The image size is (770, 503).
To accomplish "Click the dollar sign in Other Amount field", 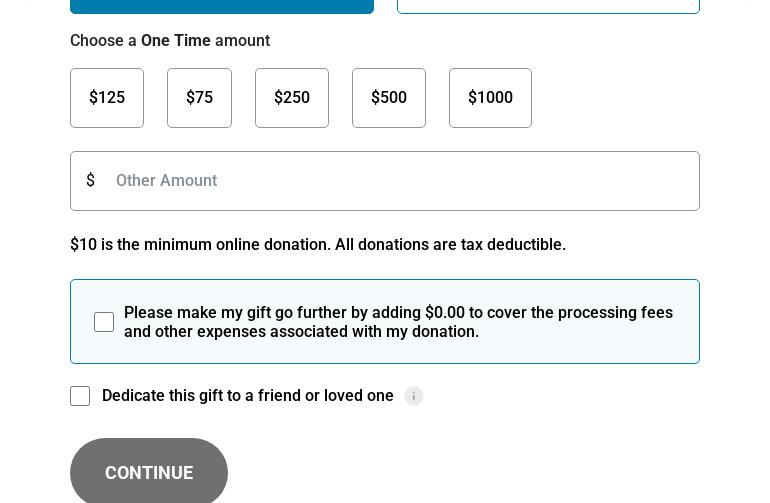I will [x=90, y=180].
